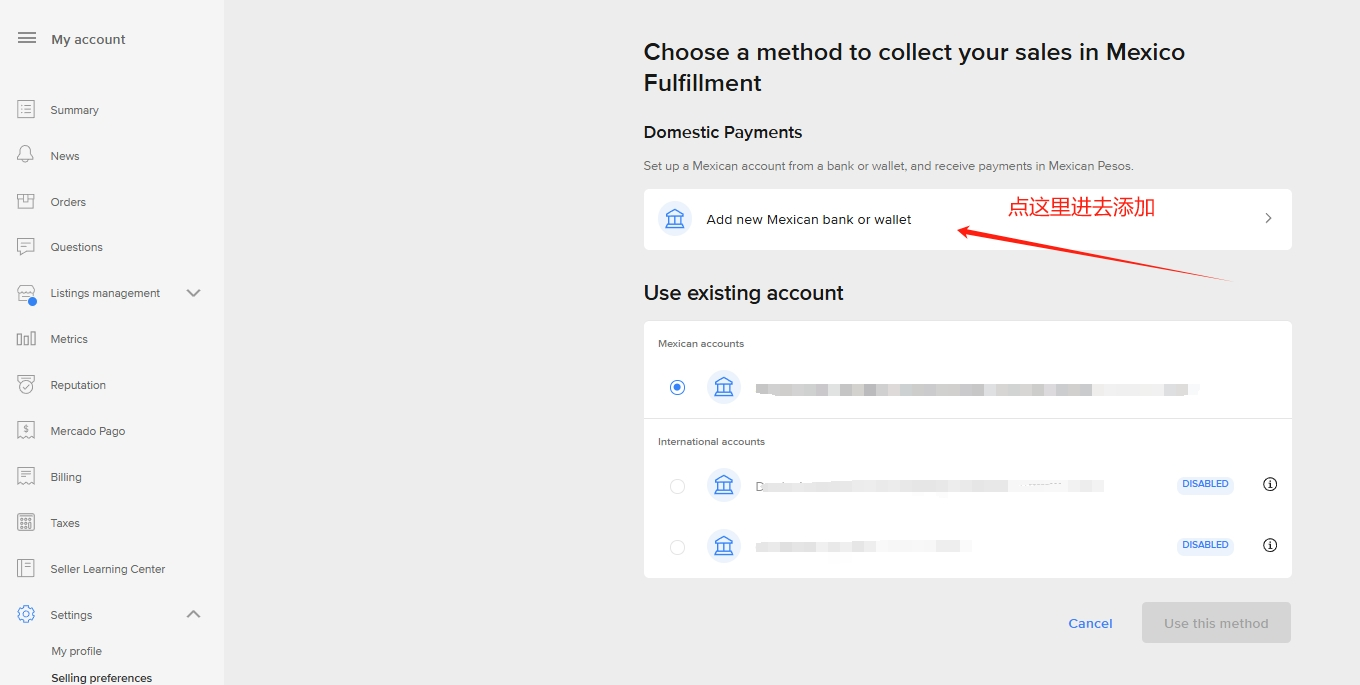Screen dimensions: 1360x685
Task: Select the second international account radio button
Action: click(678, 547)
